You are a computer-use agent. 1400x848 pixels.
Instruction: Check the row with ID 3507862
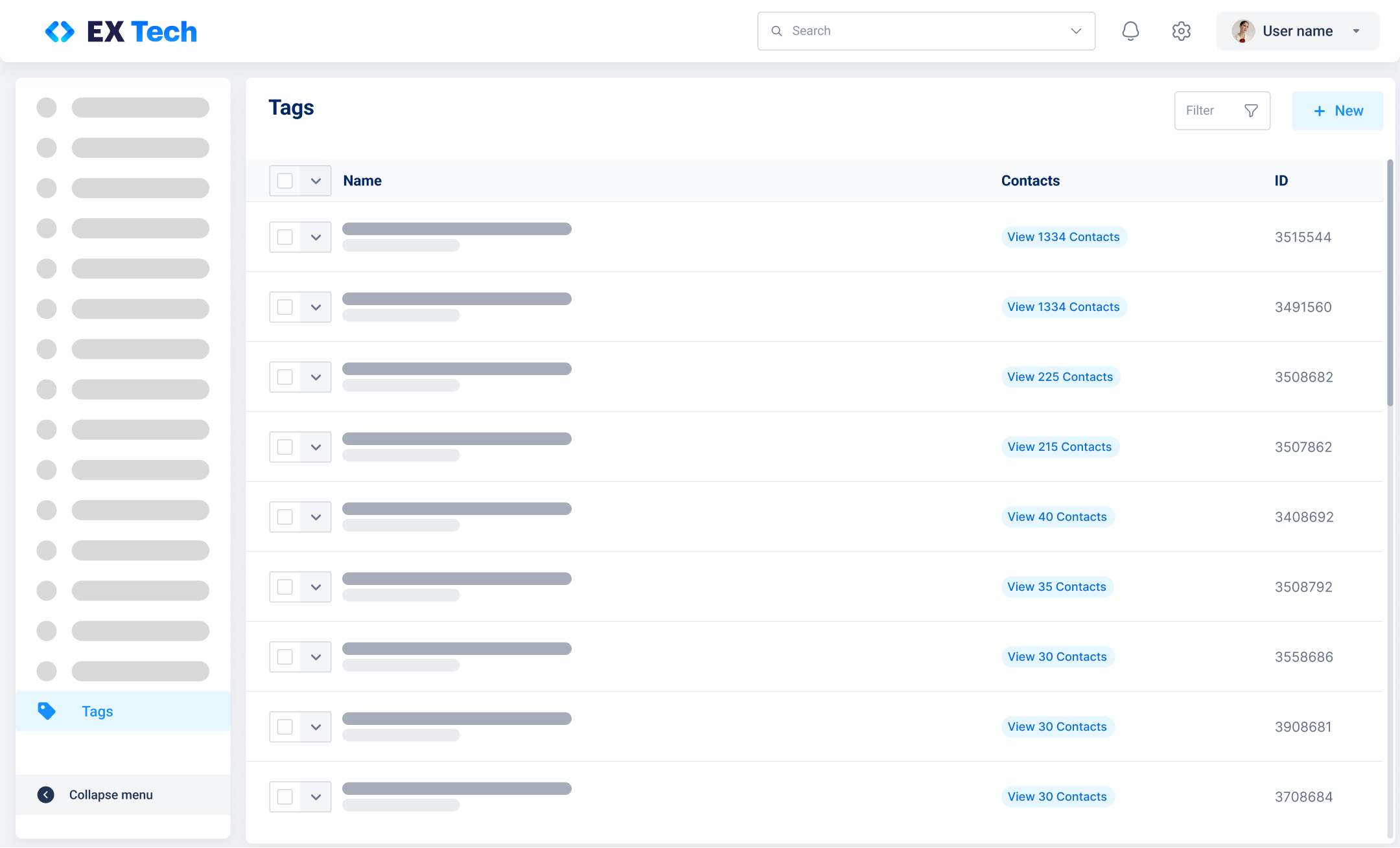(285, 447)
